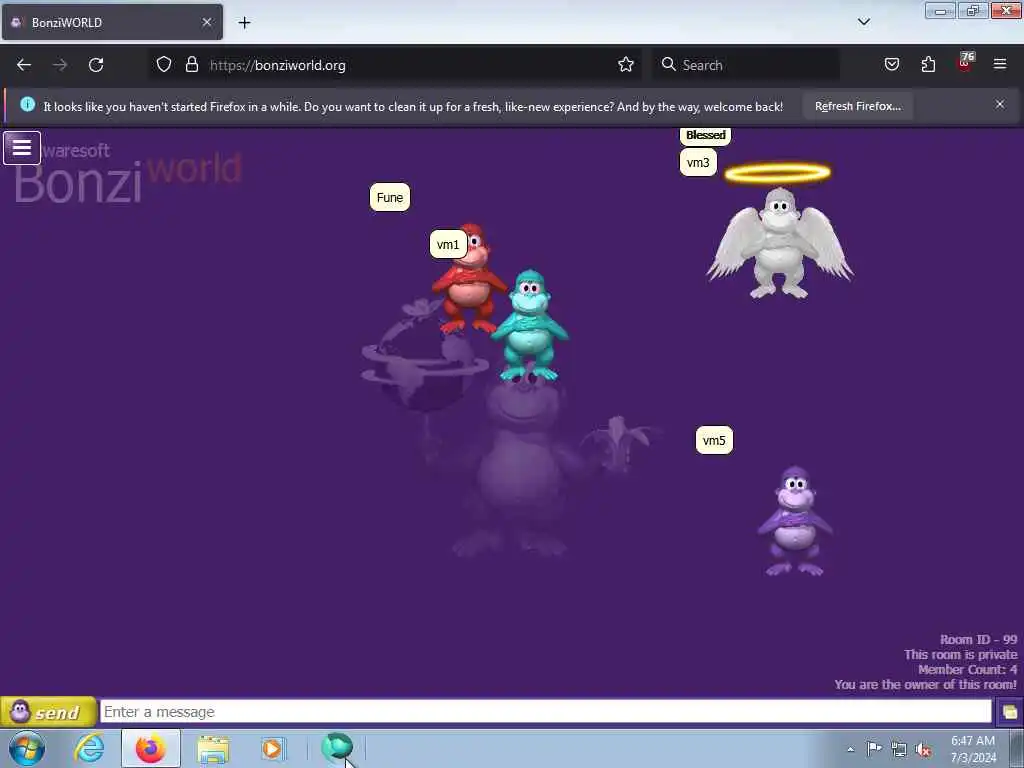Launch Internet Explorer from taskbar
Screen dimensions: 1024x768
tap(89, 748)
